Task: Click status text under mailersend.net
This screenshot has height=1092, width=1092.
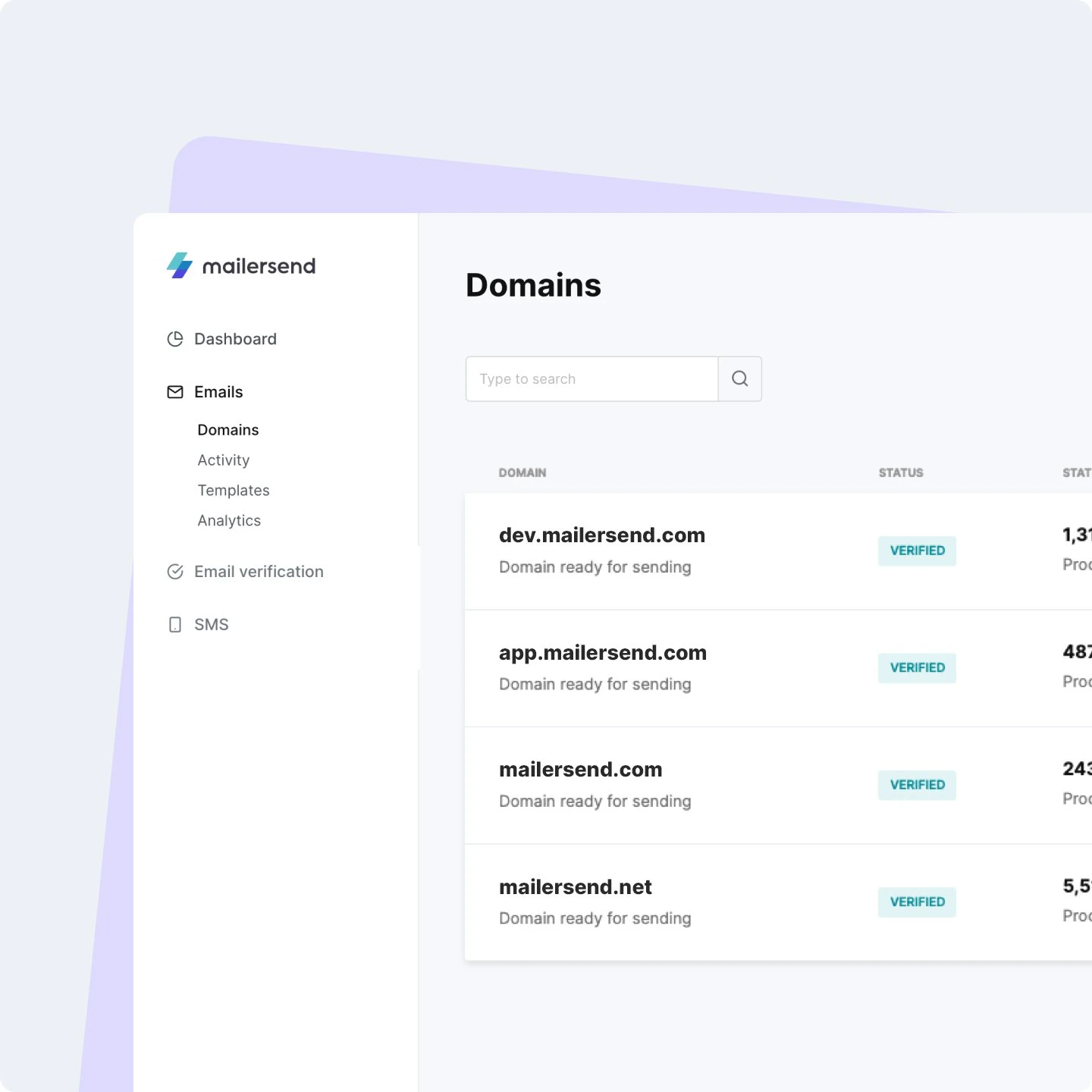Action: coord(595,918)
